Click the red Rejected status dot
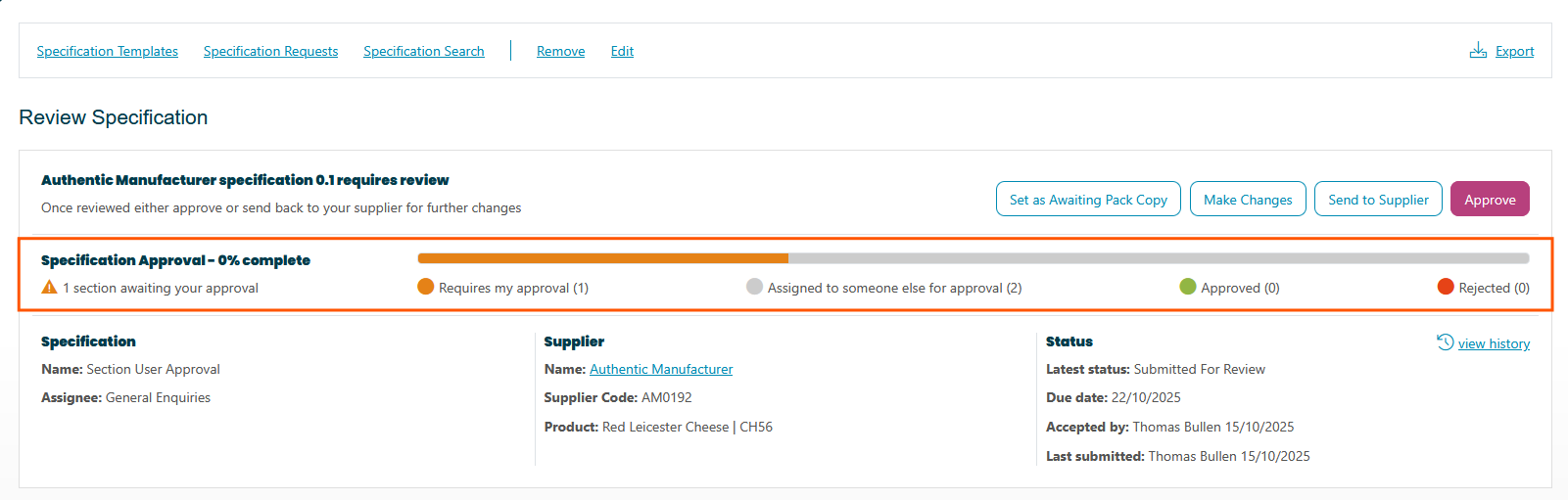1568x500 pixels. coord(1445,287)
